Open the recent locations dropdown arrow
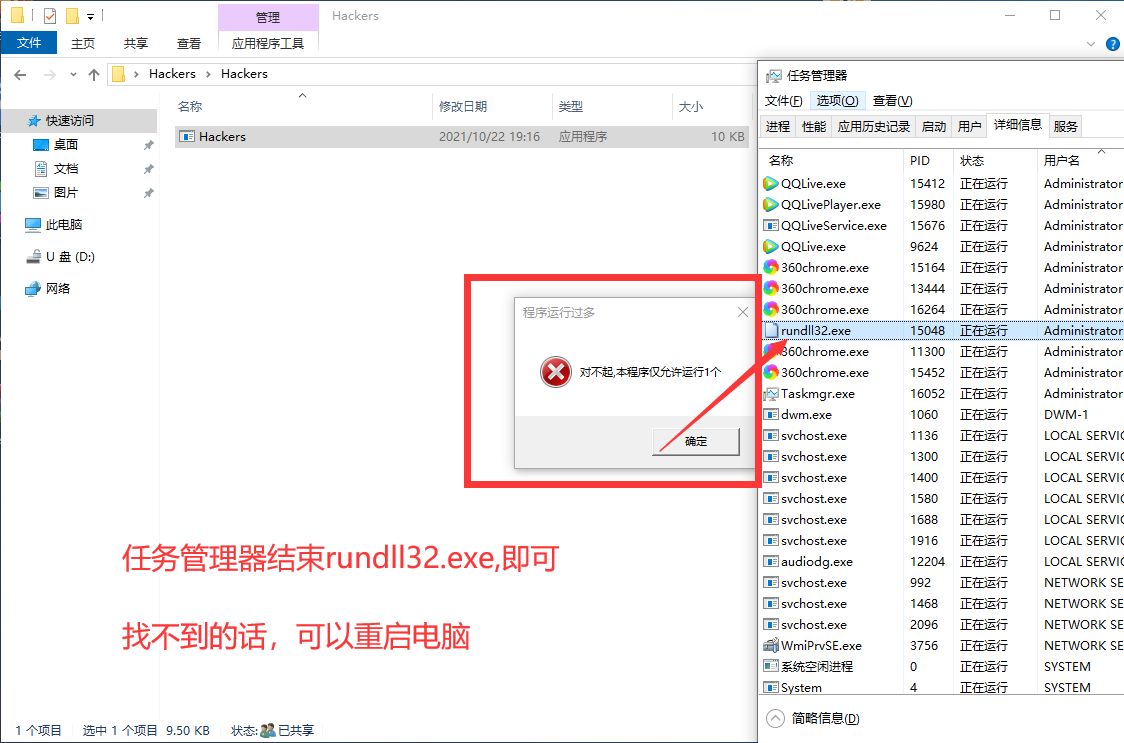The width and height of the screenshot is (1124, 743). click(72, 74)
